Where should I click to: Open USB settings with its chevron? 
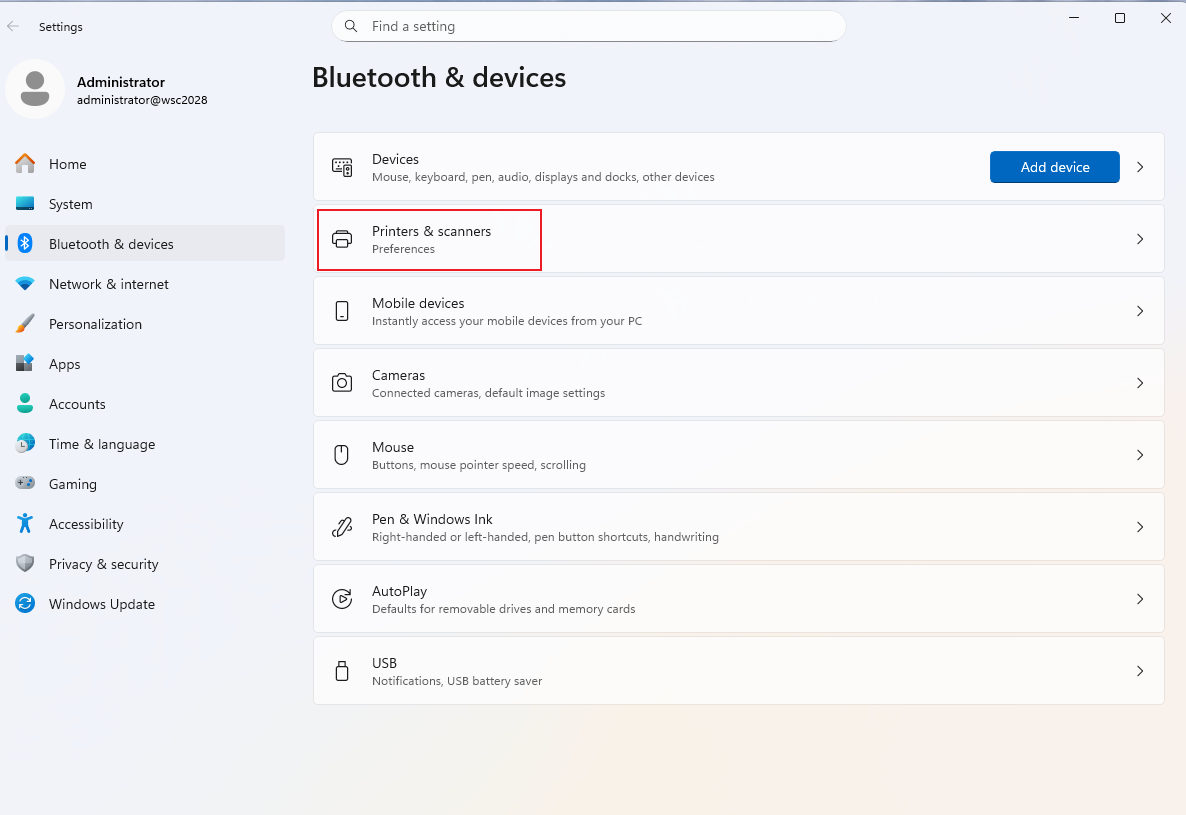click(x=1140, y=671)
